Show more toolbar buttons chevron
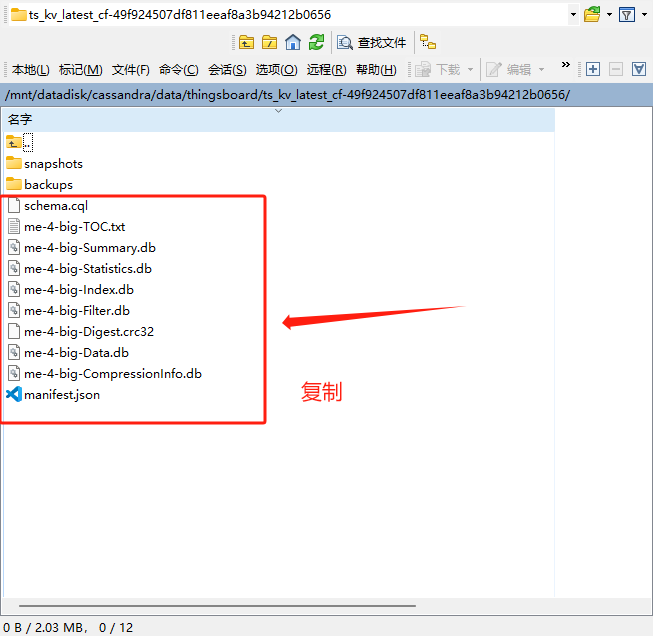Screen dimensions: 653x636 pyautogui.click(x=565, y=65)
